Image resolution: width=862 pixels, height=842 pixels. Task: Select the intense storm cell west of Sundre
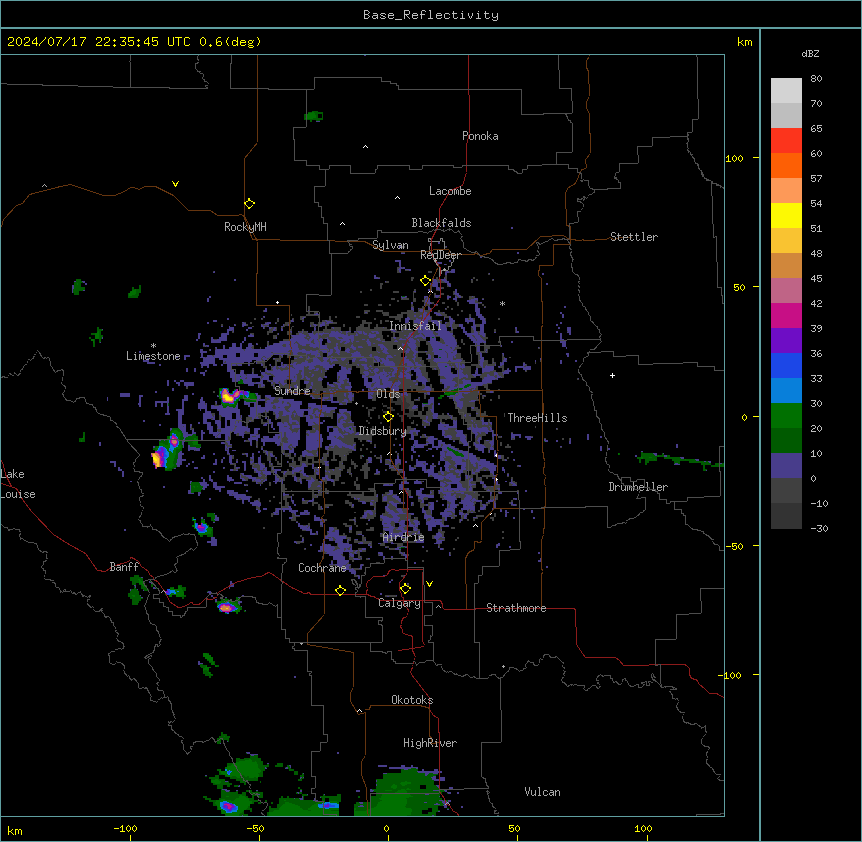(x=230, y=395)
